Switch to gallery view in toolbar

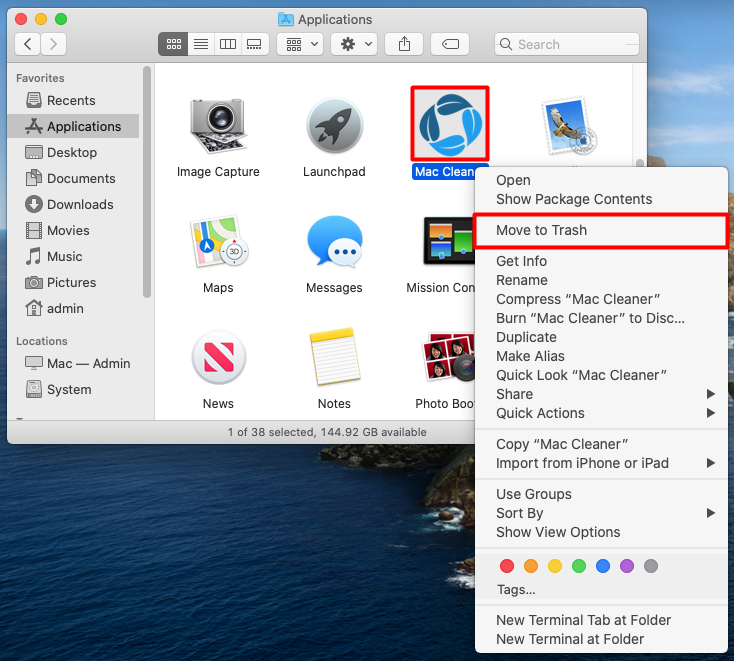[255, 44]
